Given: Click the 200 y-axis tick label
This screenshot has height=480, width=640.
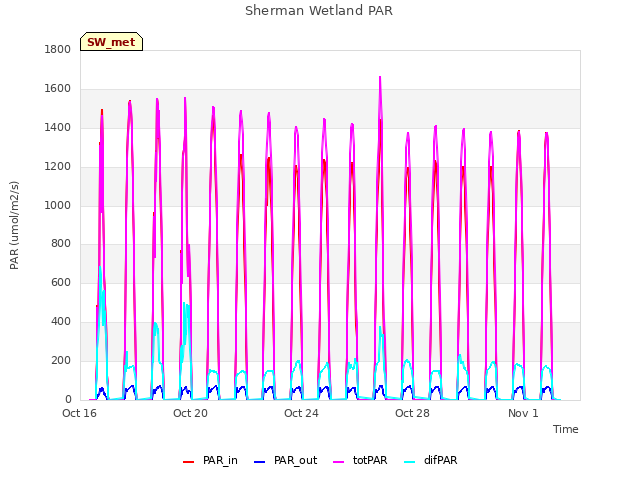Looking at the screenshot, I should pos(61,360).
